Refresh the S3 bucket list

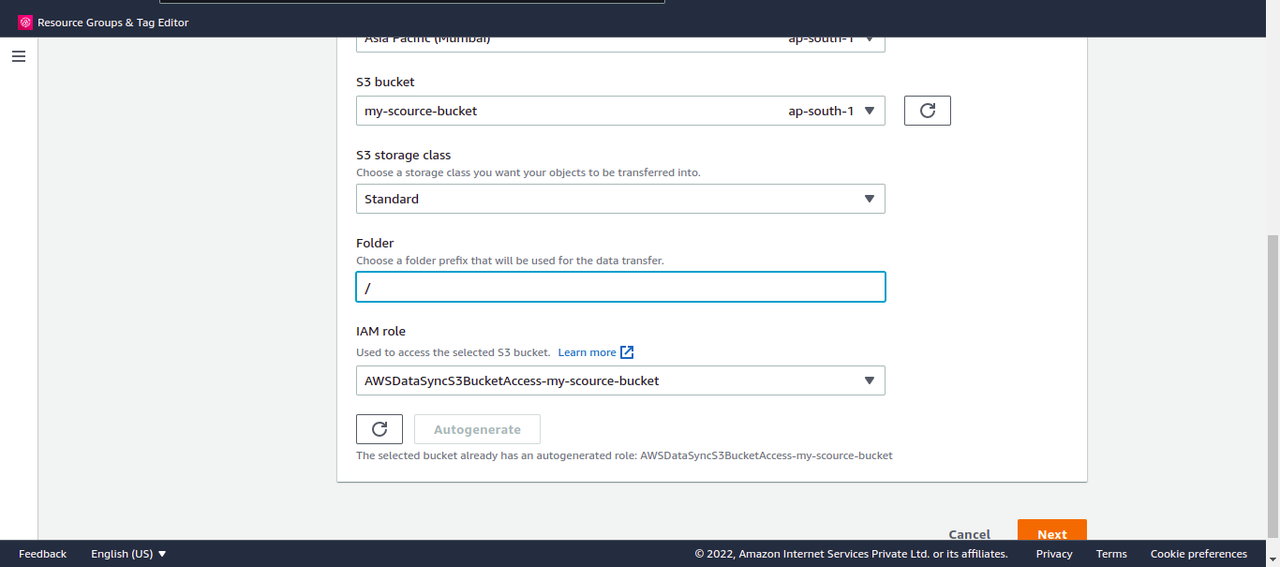pyautogui.click(x=927, y=111)
